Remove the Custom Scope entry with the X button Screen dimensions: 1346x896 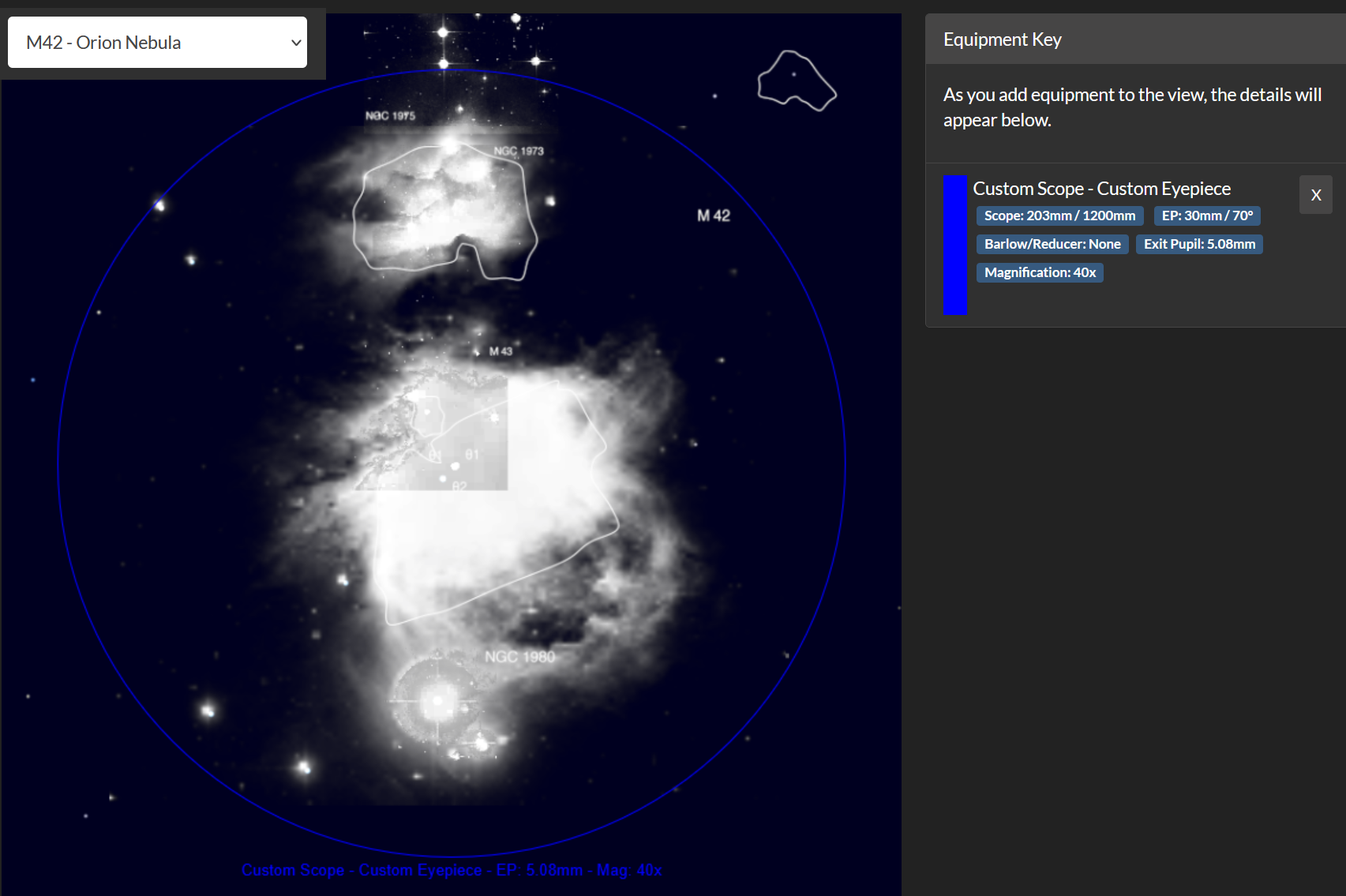pos(1315,195)
